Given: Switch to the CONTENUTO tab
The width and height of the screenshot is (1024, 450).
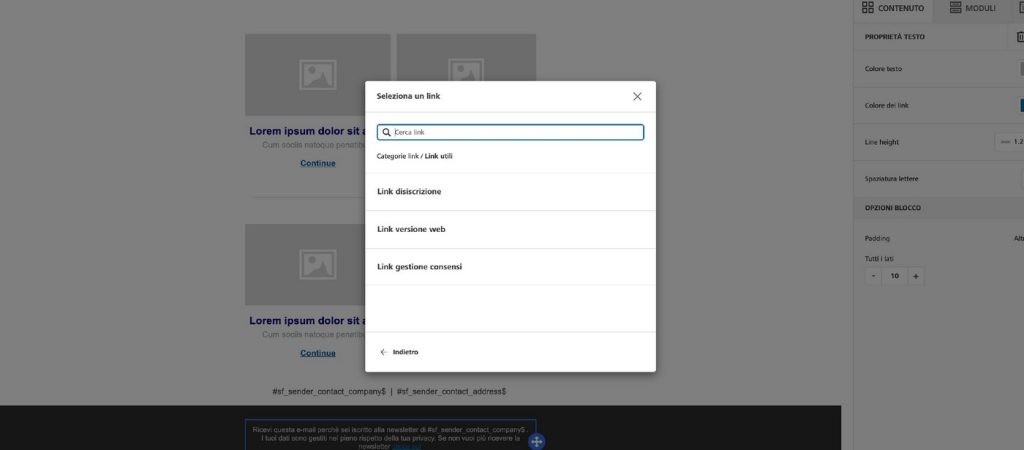Looking at the screenshot, I should pos(893,8).
